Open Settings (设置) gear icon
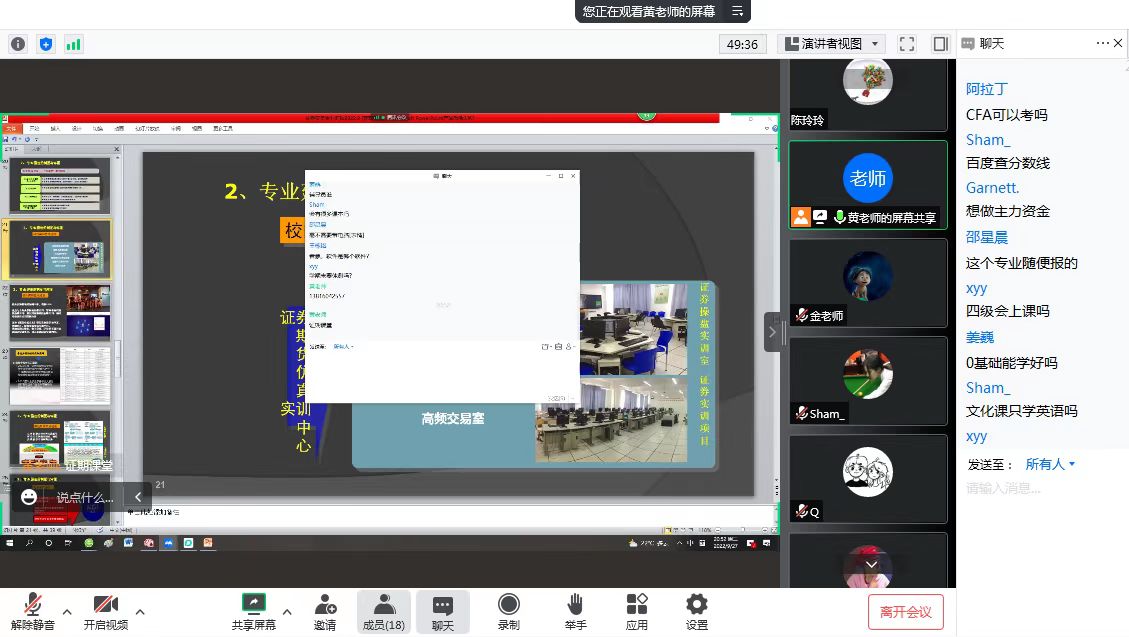This screenshot has width=1129, height=637. 697,611
